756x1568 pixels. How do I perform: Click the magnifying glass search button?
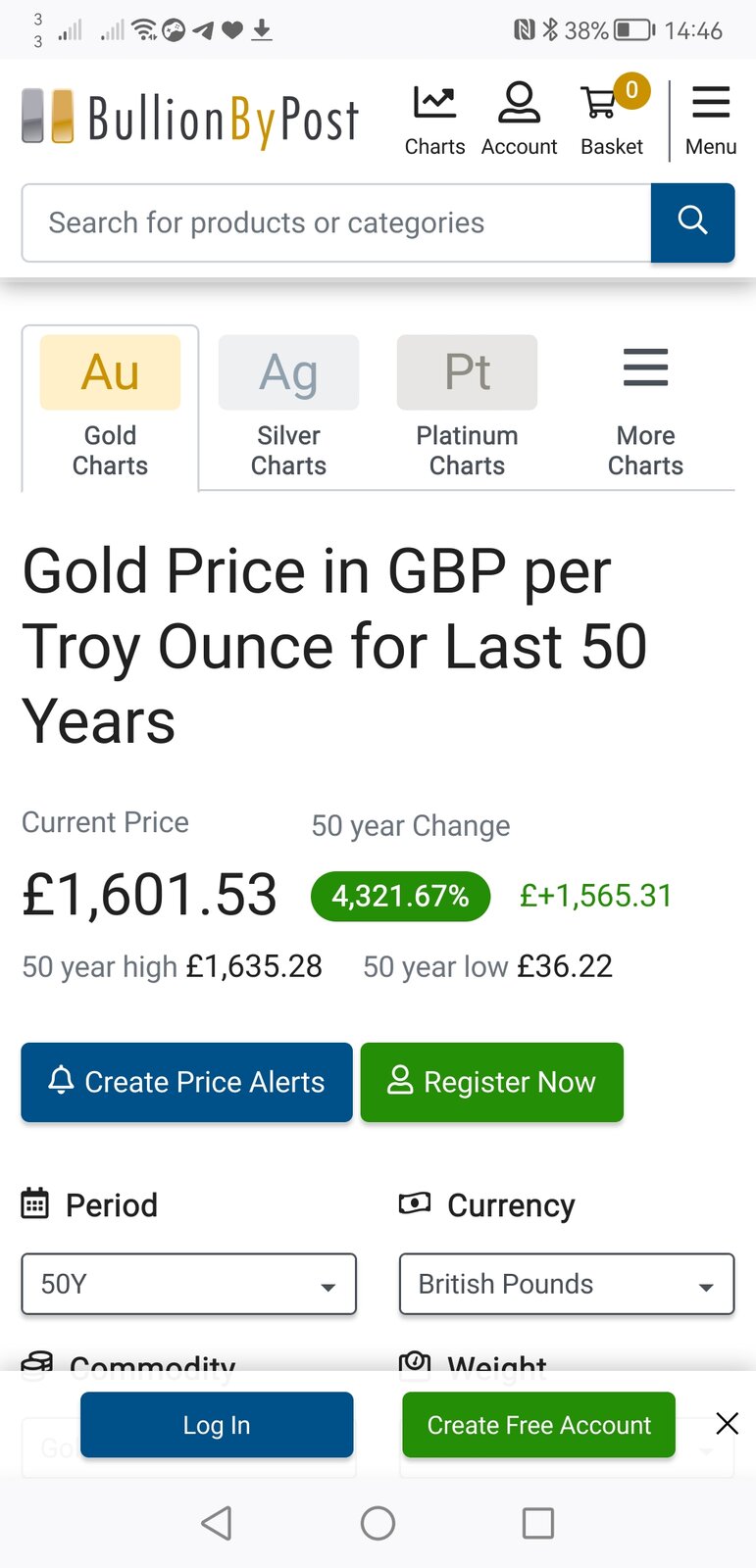692,222
